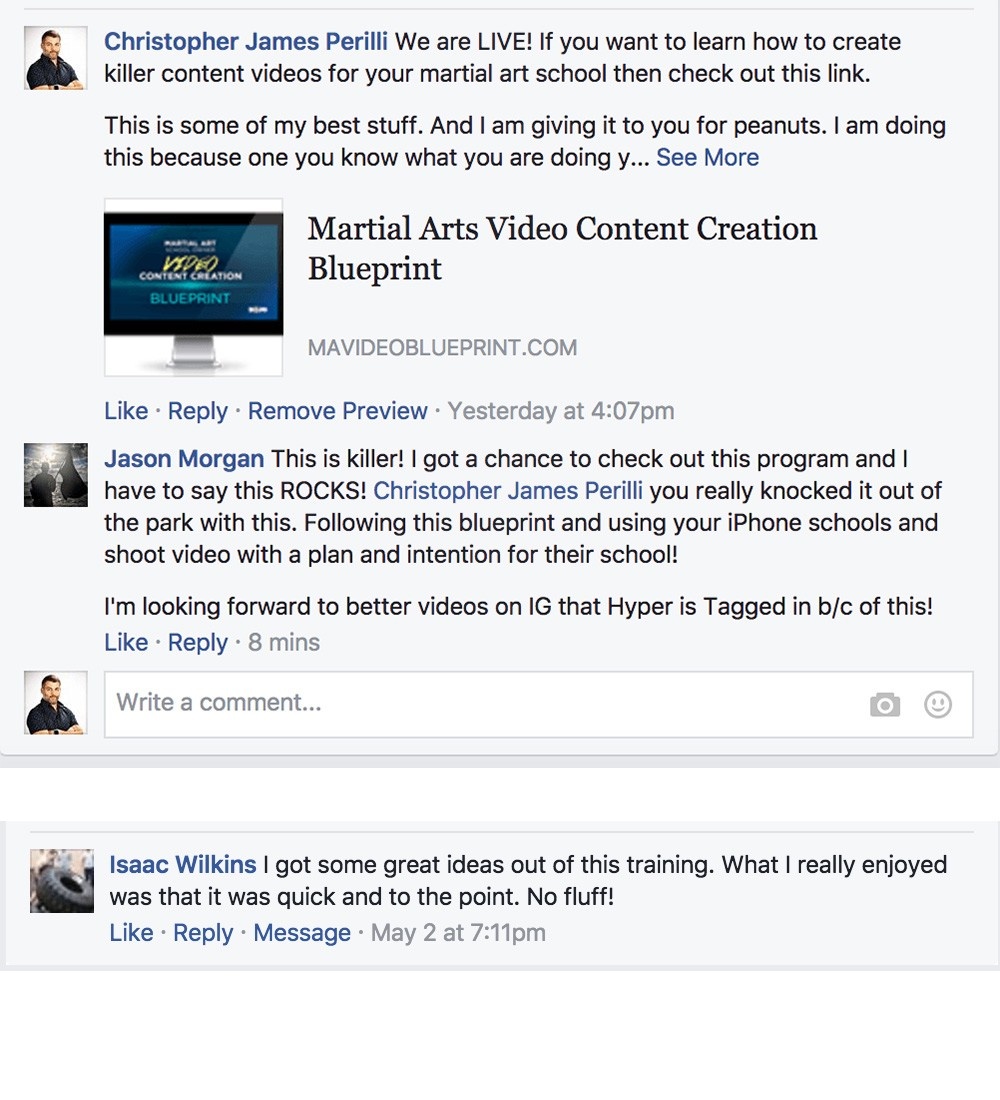The height and width of the screenshot is (1100, 1000).
Task: Click the avatar beside the comment box
Action: (x=55, y=703)
